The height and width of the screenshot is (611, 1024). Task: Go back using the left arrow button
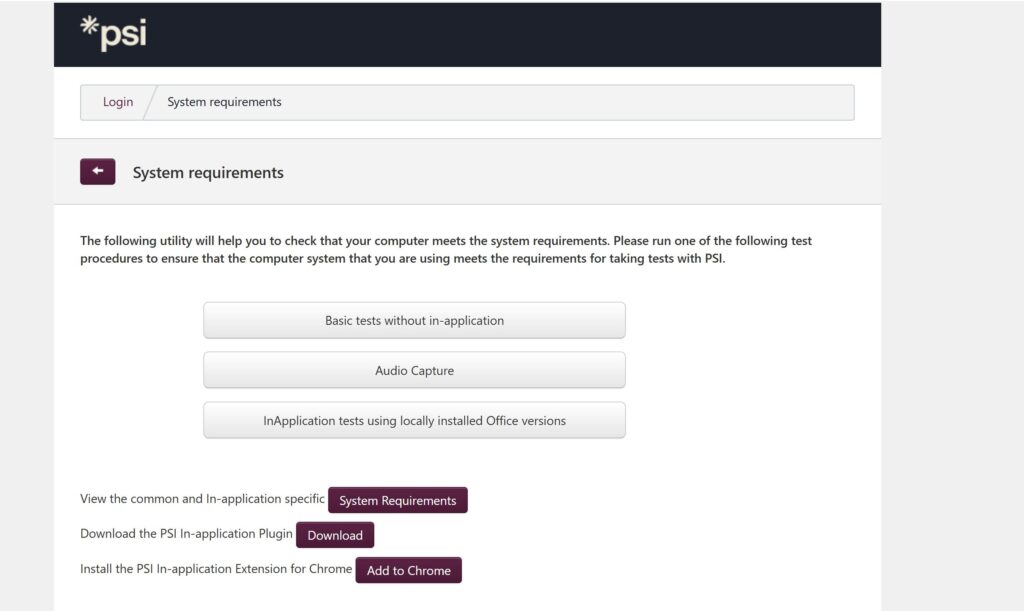pyautogui.click(x=98, y=172)
